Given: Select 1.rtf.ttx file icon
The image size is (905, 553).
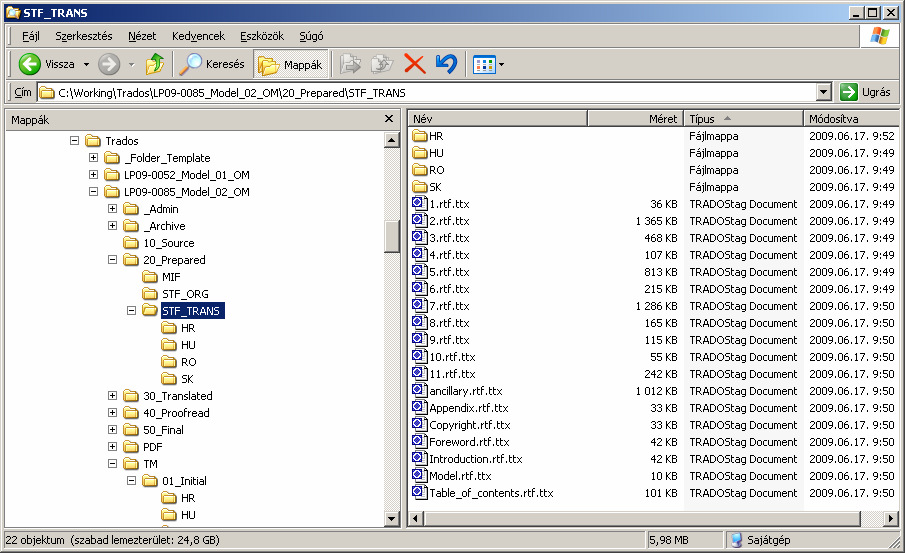Looking at the screenshot, I should click(419, 203).
